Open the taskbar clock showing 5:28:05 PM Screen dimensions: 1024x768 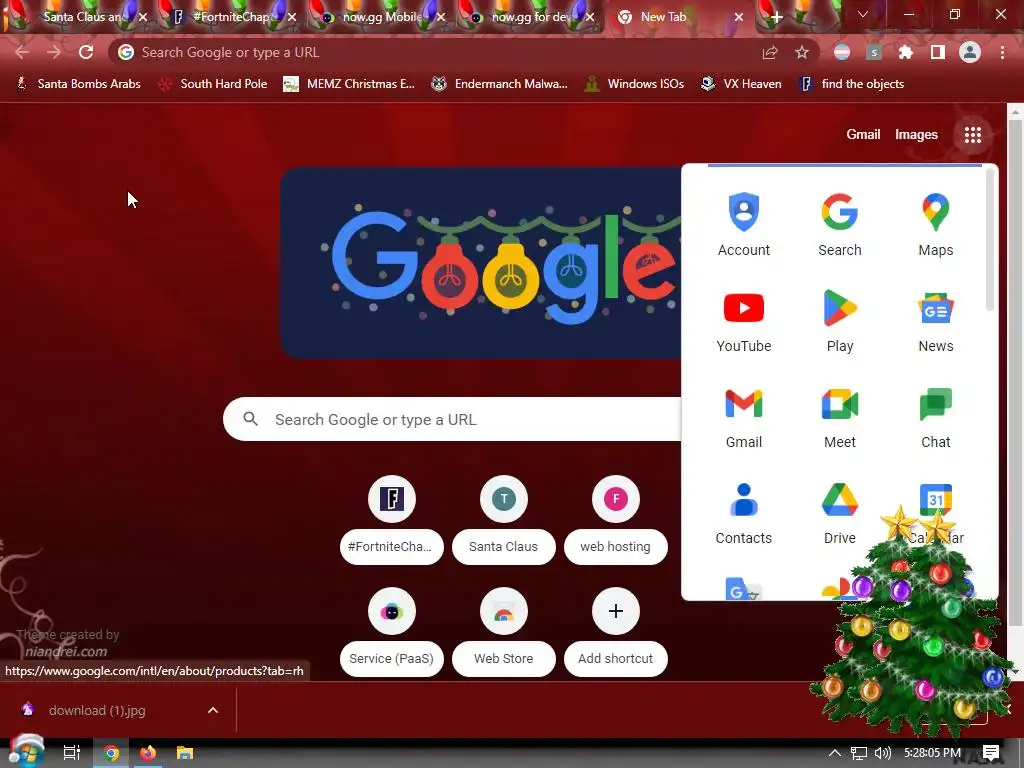(x=933, y=752)
